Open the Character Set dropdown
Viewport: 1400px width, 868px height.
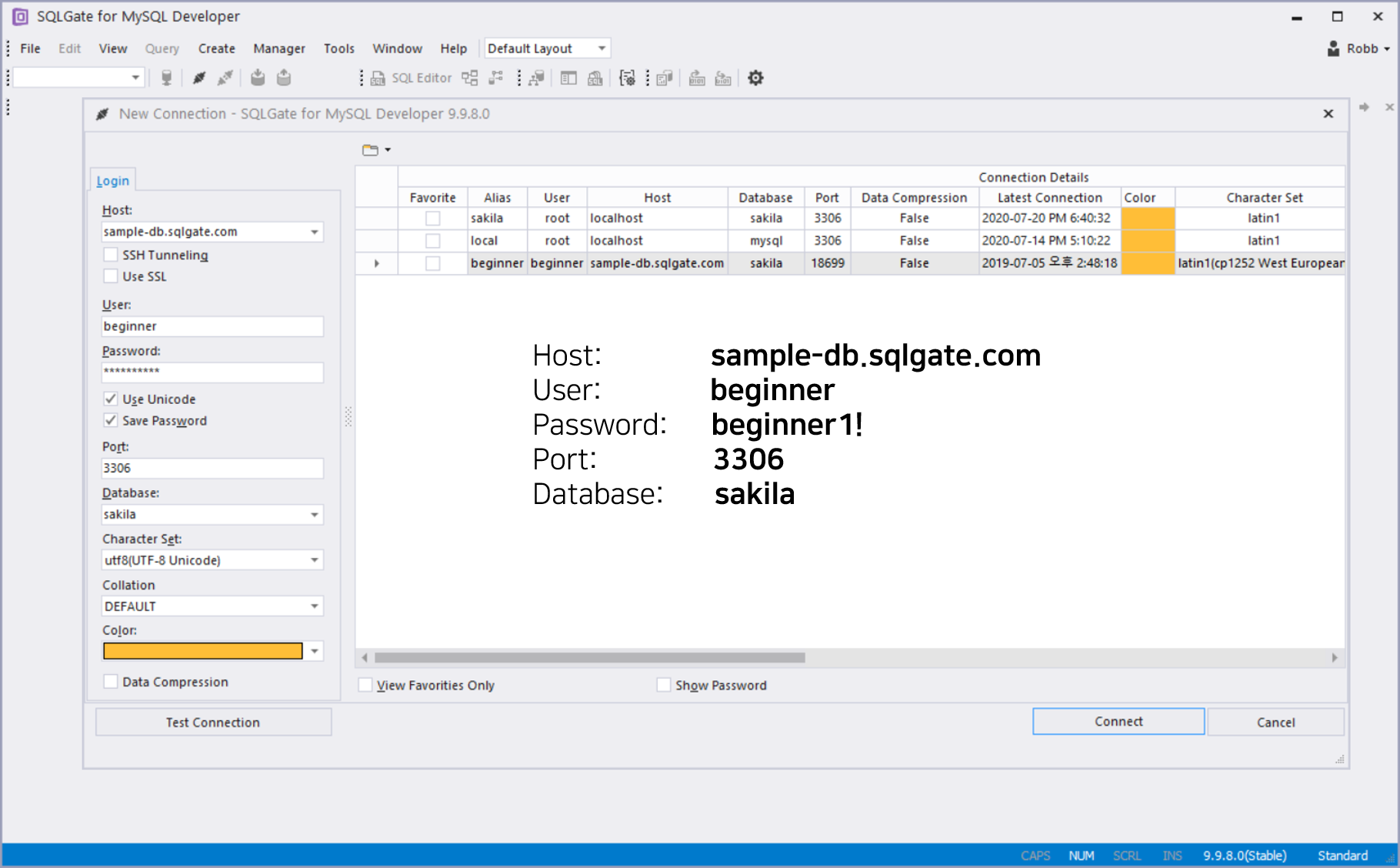(315, 560)
